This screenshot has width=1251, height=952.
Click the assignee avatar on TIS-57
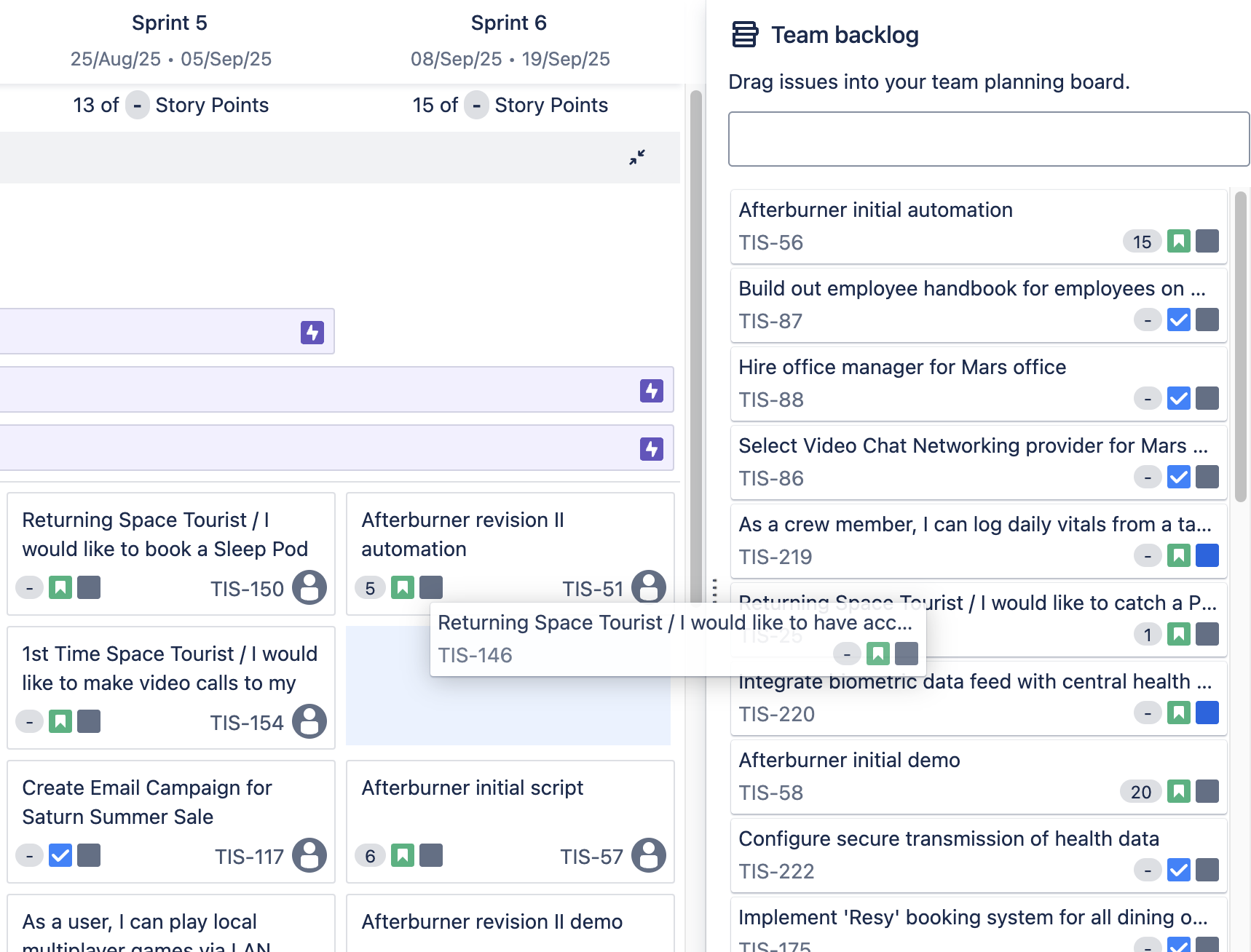649,855
